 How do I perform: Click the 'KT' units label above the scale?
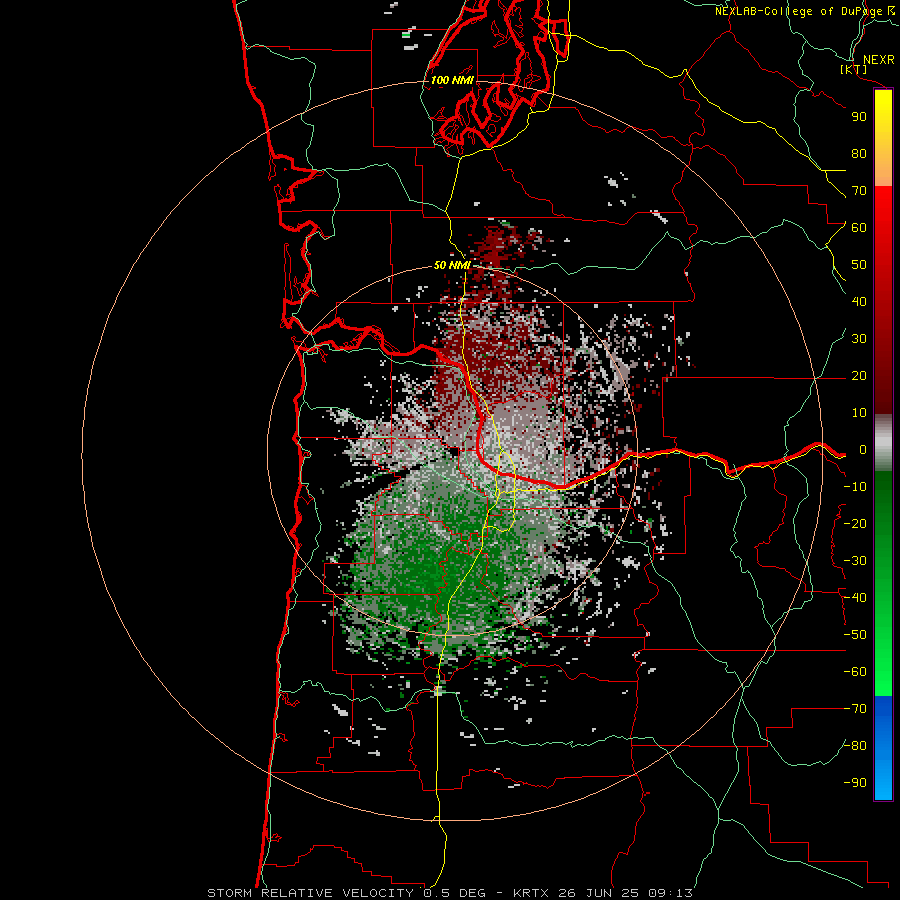854,69
